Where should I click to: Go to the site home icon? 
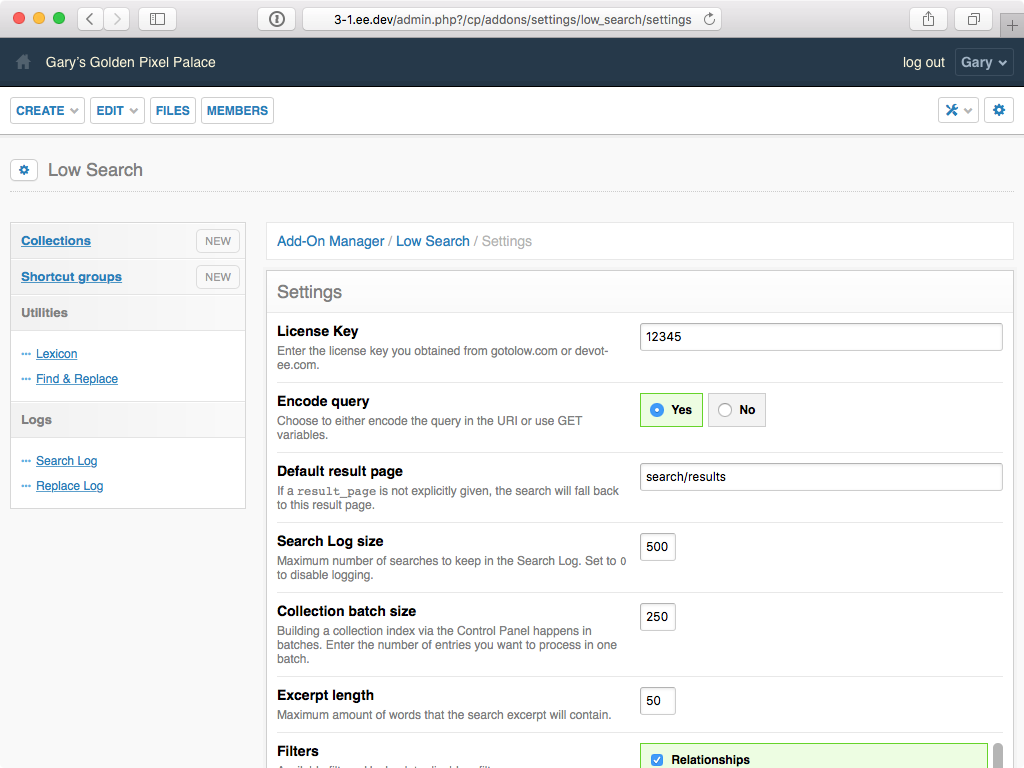tap(24, 62)
